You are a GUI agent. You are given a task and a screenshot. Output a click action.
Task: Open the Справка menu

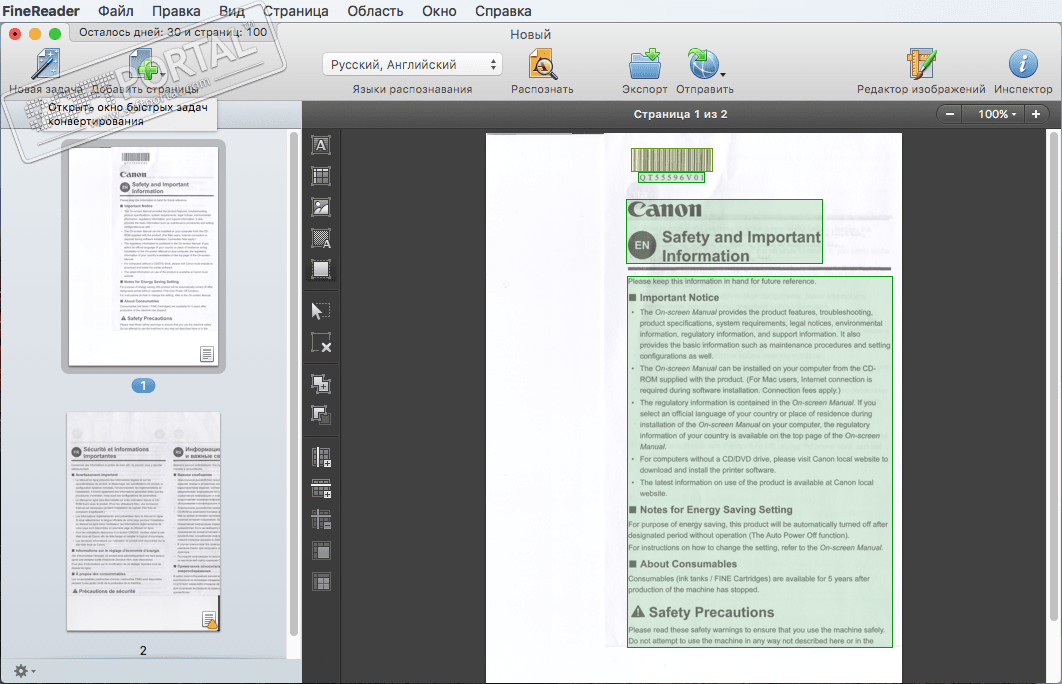pos(503,11)
